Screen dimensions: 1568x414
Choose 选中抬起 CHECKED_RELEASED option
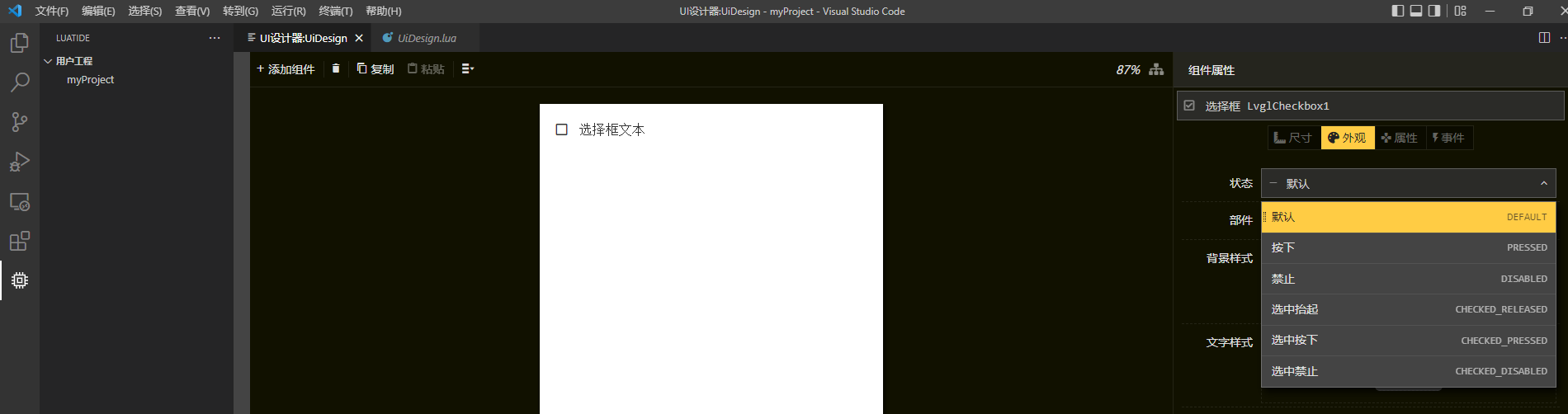pyautogui.click(x=1408, y=309)
